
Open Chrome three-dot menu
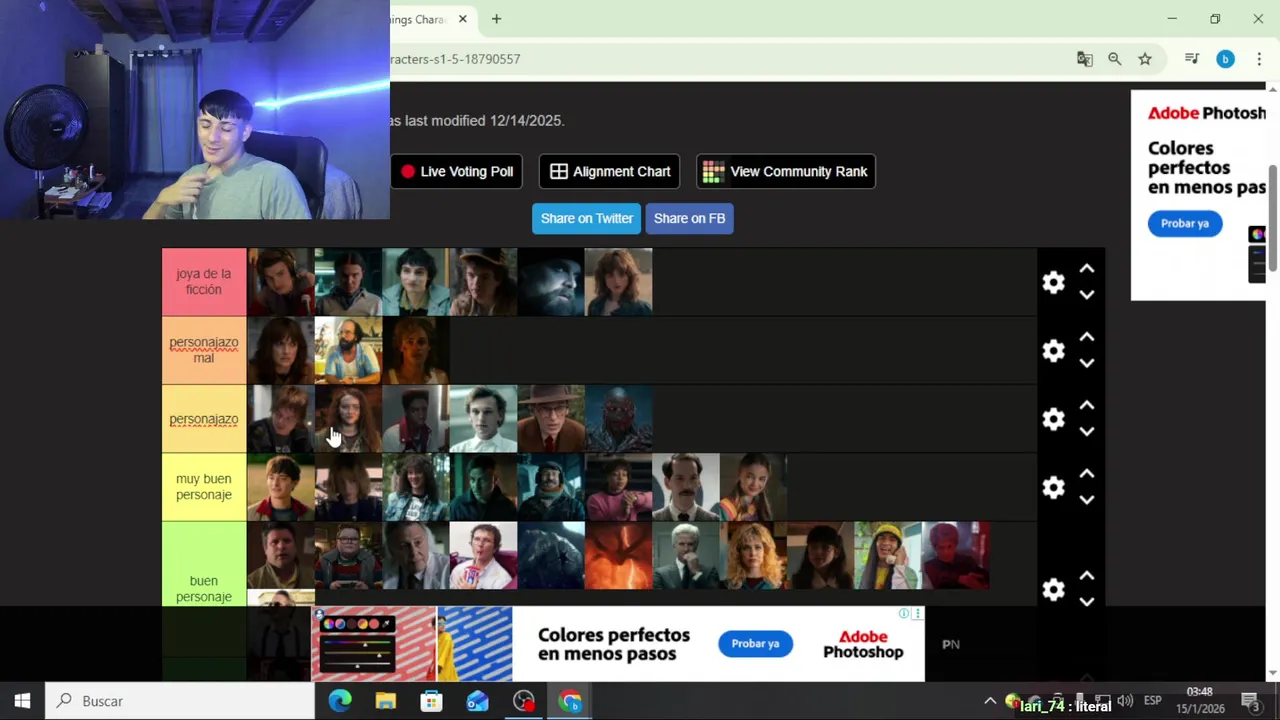tap(1259, 59)
